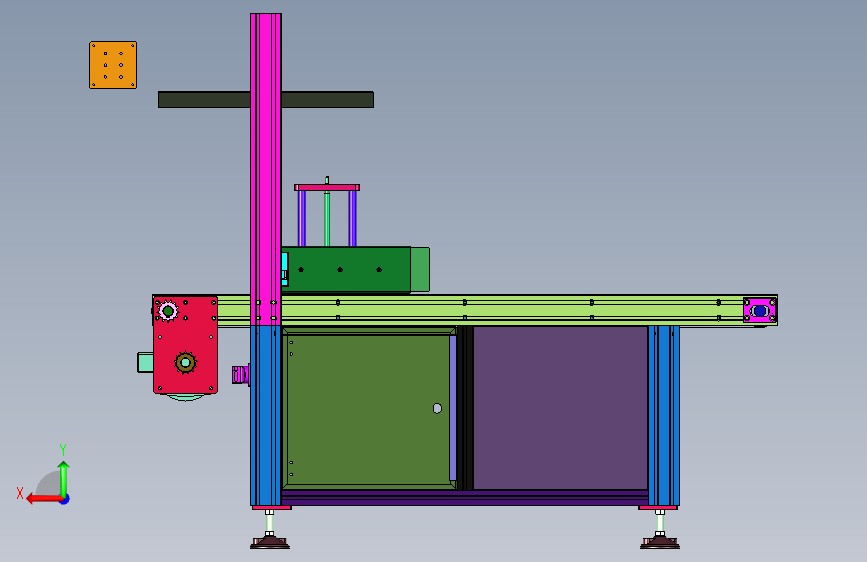The height and width of the screenshot is (562, 867).
Task: Pick the tall magenta vertical column
Action: (x=266, y=169)
